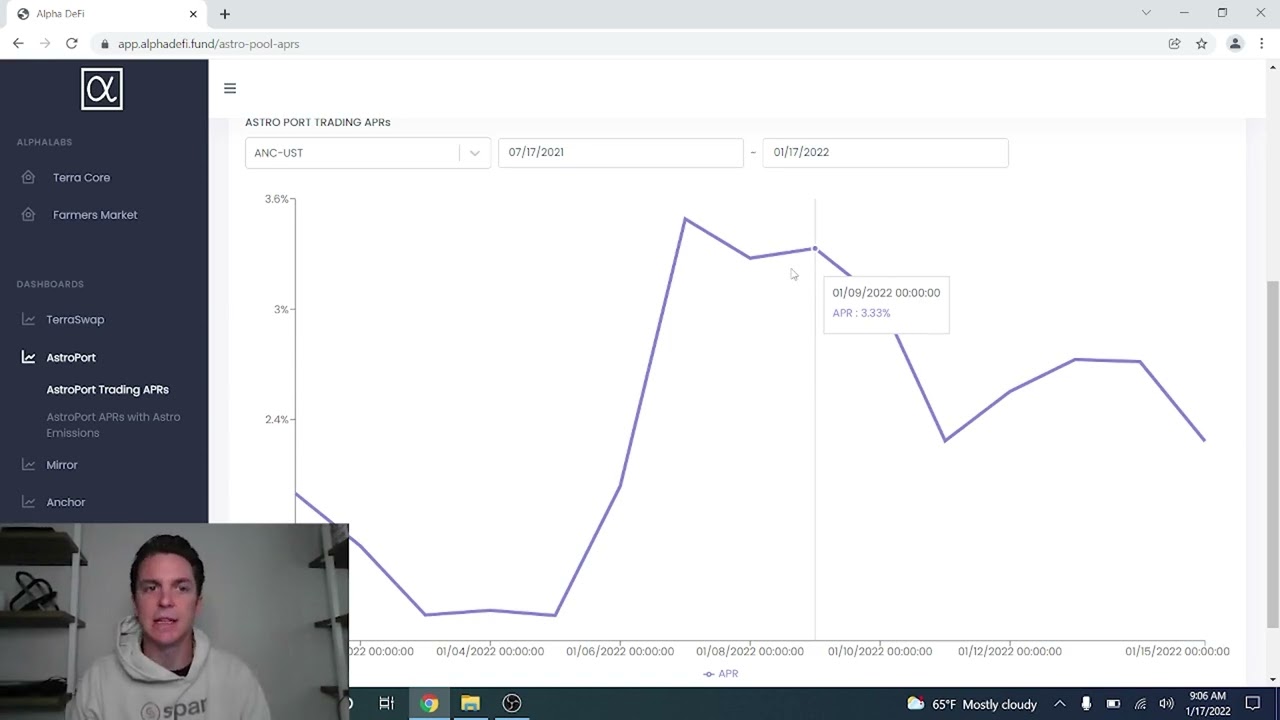Go forward in browser history
The image size is (1280, 720).
click(x=45, y=43)
